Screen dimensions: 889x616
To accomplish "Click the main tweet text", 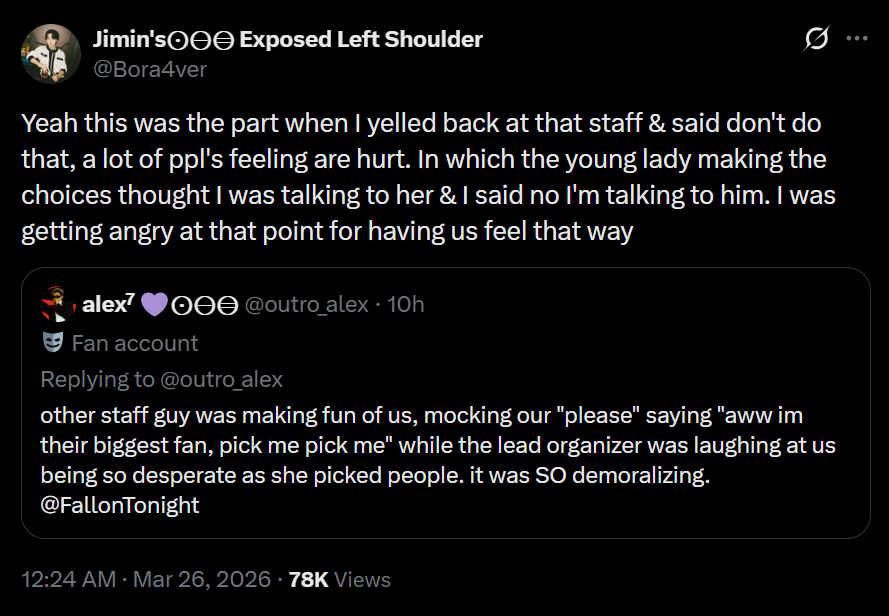I will [x=420, y=178].
